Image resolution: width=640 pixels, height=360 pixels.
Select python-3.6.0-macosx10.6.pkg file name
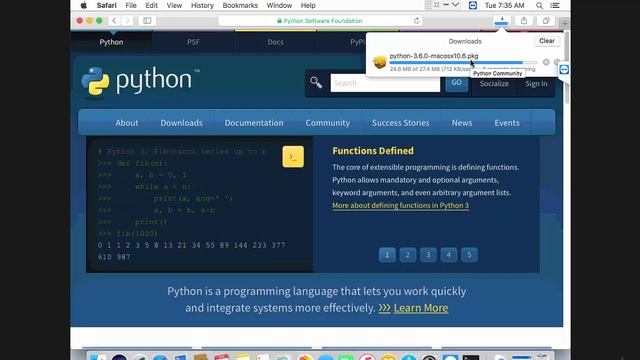(434, 56)
